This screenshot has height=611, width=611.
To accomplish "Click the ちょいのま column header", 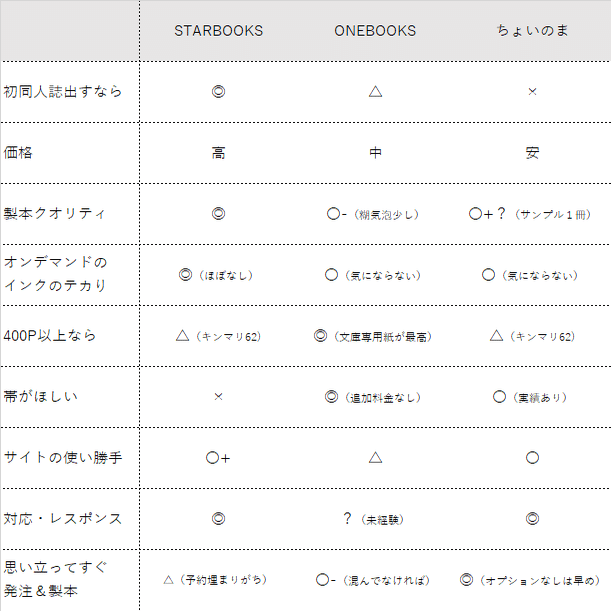I will pos(532,30).
